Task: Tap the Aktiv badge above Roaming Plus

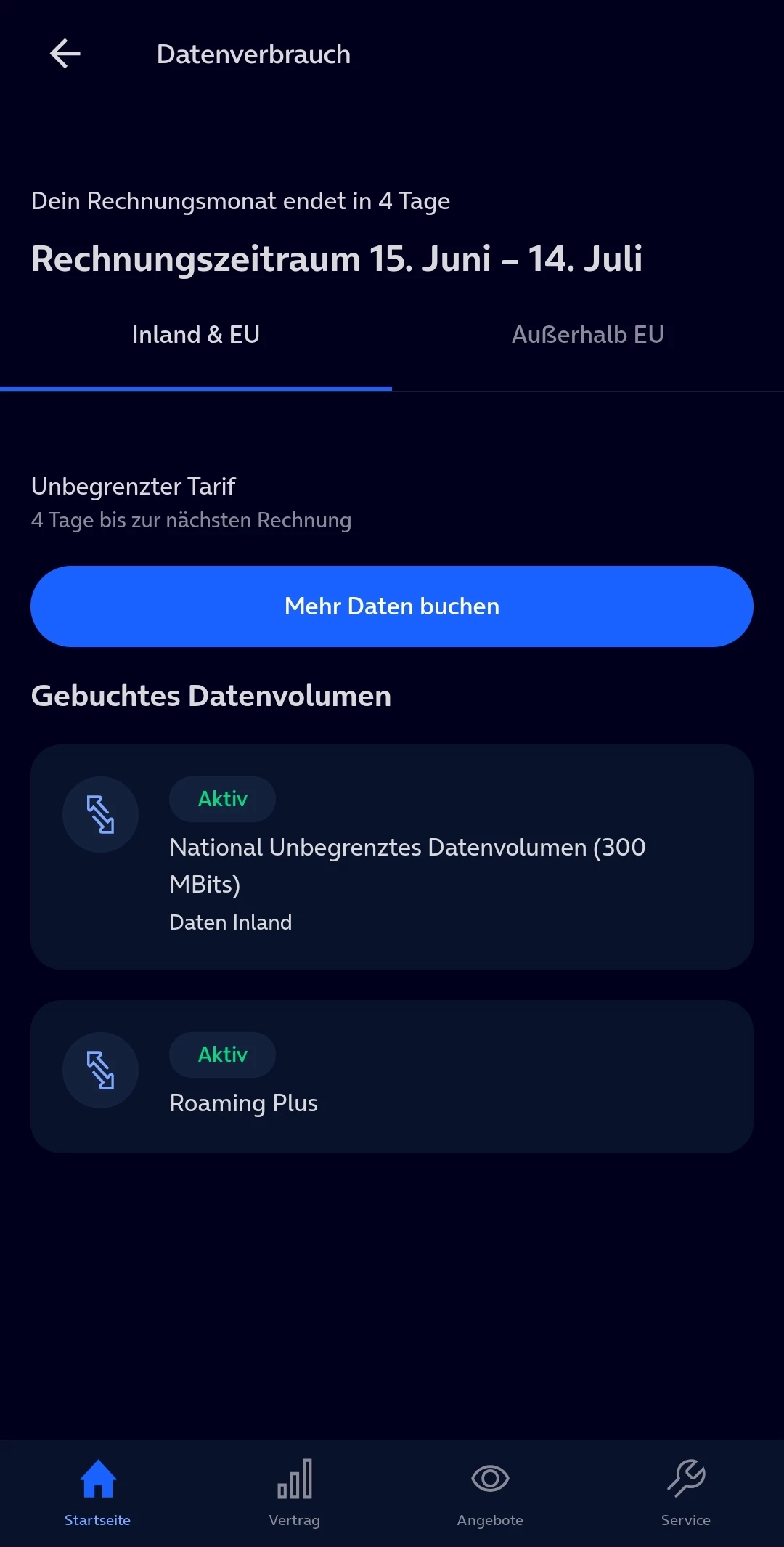Action: [222, 1055]
